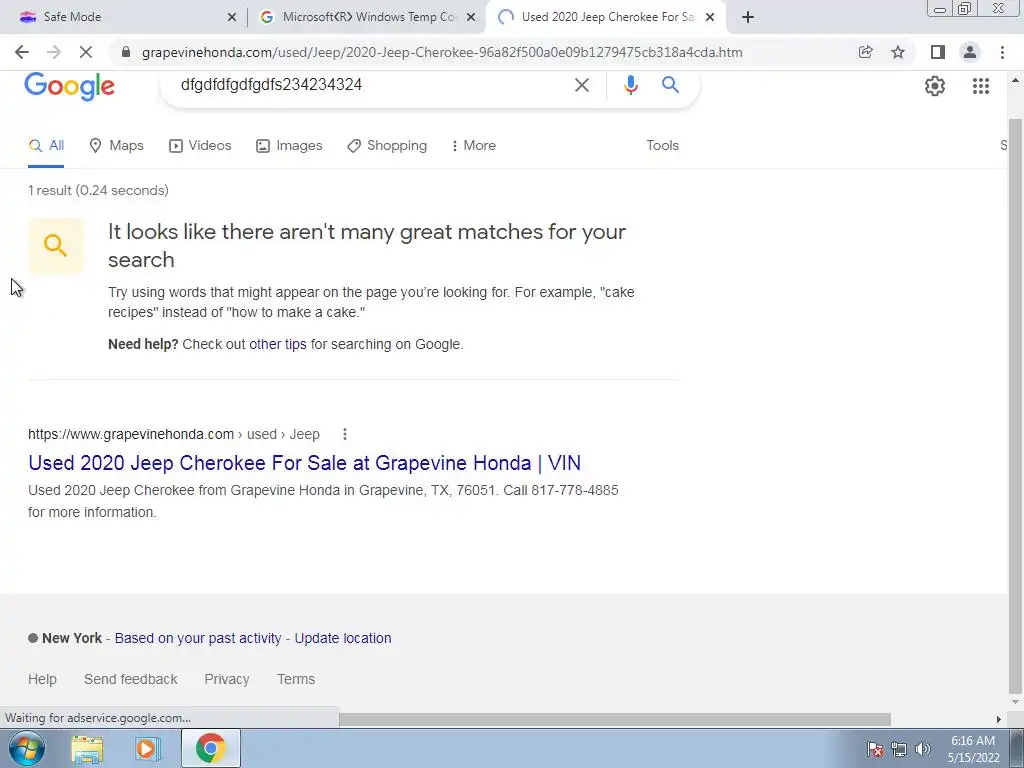Image resolution: width=1024 pixels, height=768 pixels.
Task: Open Action Center flag icon
Action: coord(875,749)
